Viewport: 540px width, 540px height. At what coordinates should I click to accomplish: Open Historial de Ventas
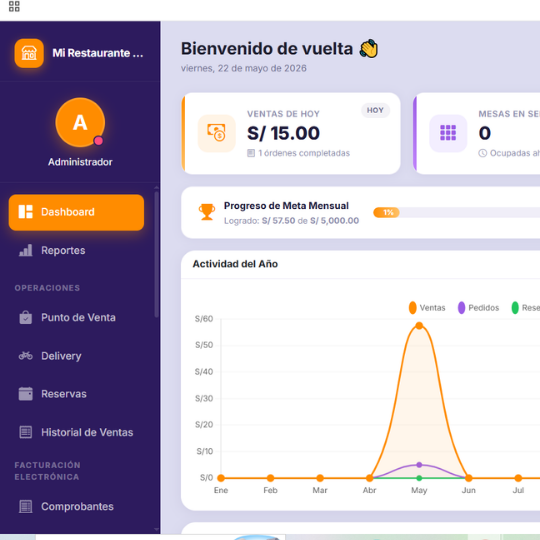[76, 432]
